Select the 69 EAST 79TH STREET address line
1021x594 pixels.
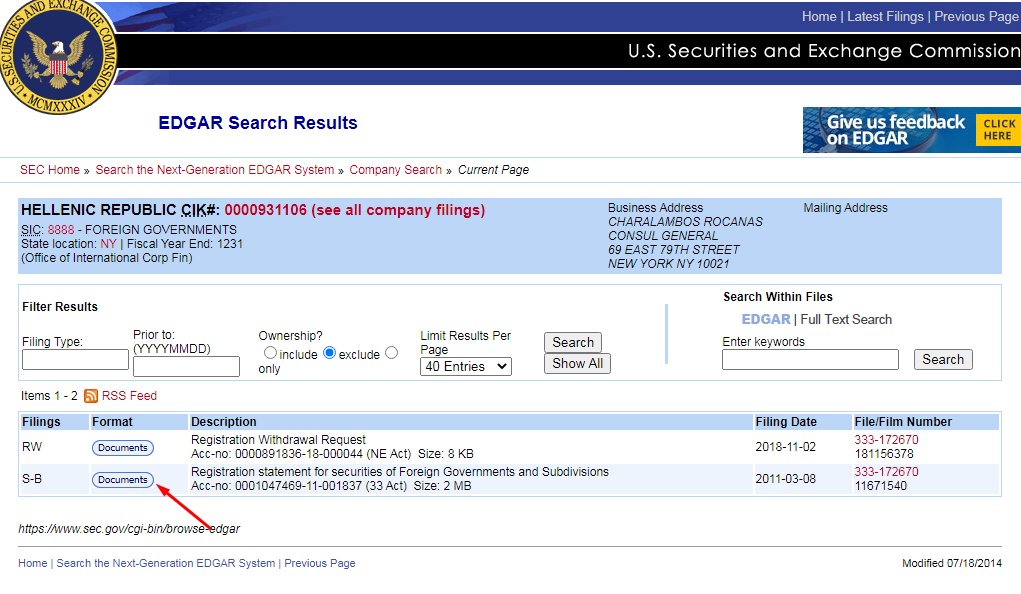673,250
